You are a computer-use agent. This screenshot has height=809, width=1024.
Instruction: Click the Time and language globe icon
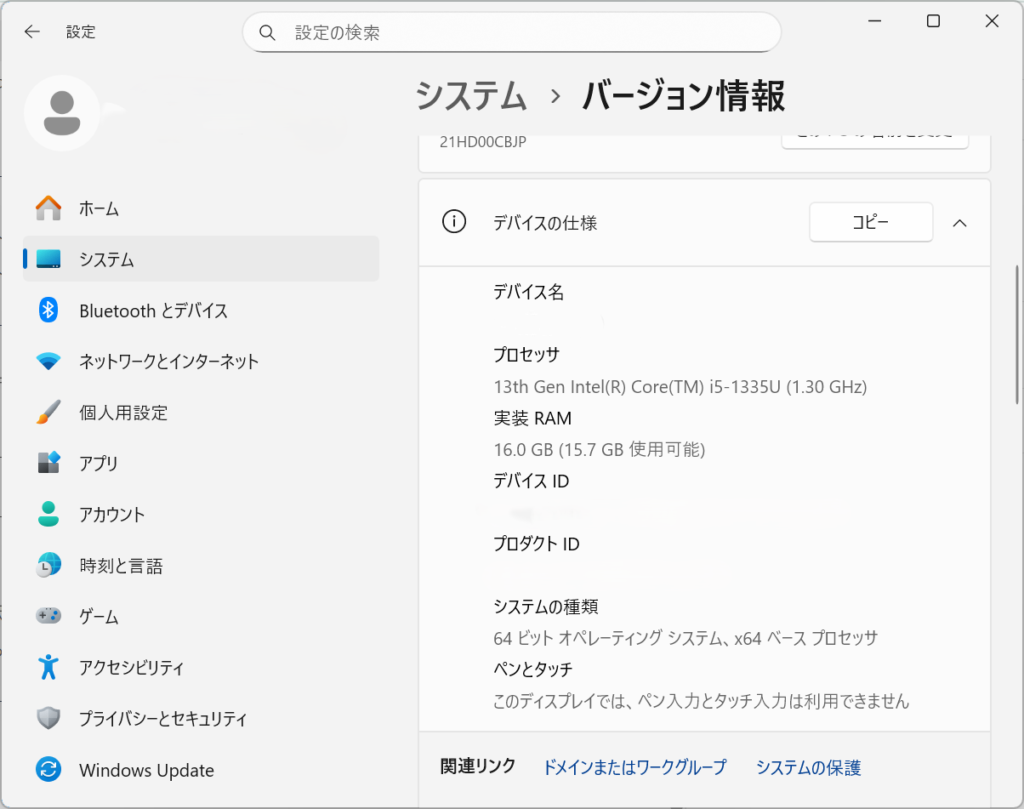(x=48, y=566)
